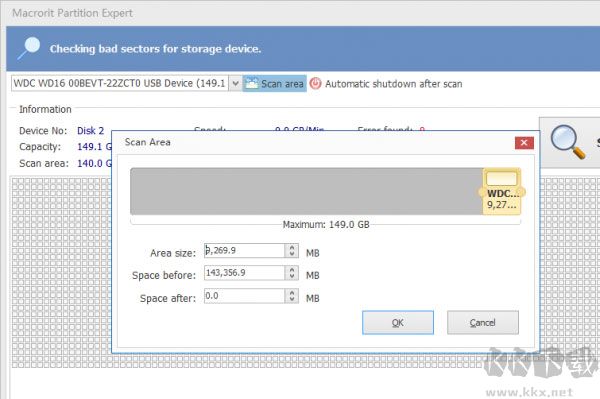The width and height of the screenshot is (600, 399).
Task: Close the Scan Area dialog
Action: tap(524, 143)
